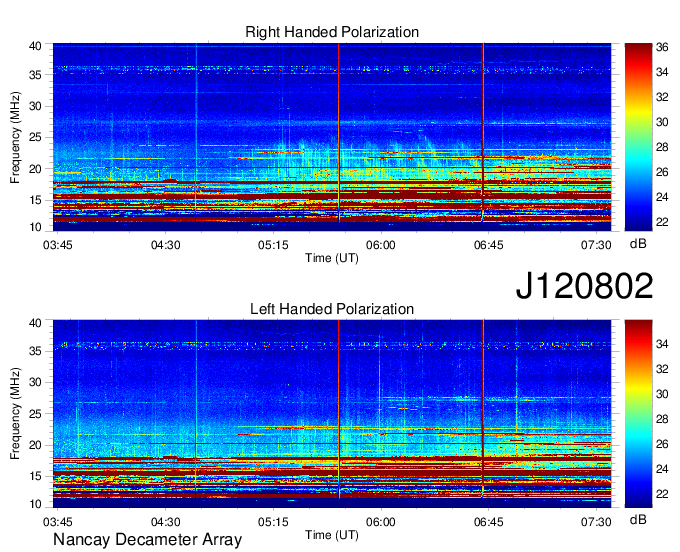
Task: Click the 36 dB tick on the Right Handed color bar
Action: pos(662,47)
